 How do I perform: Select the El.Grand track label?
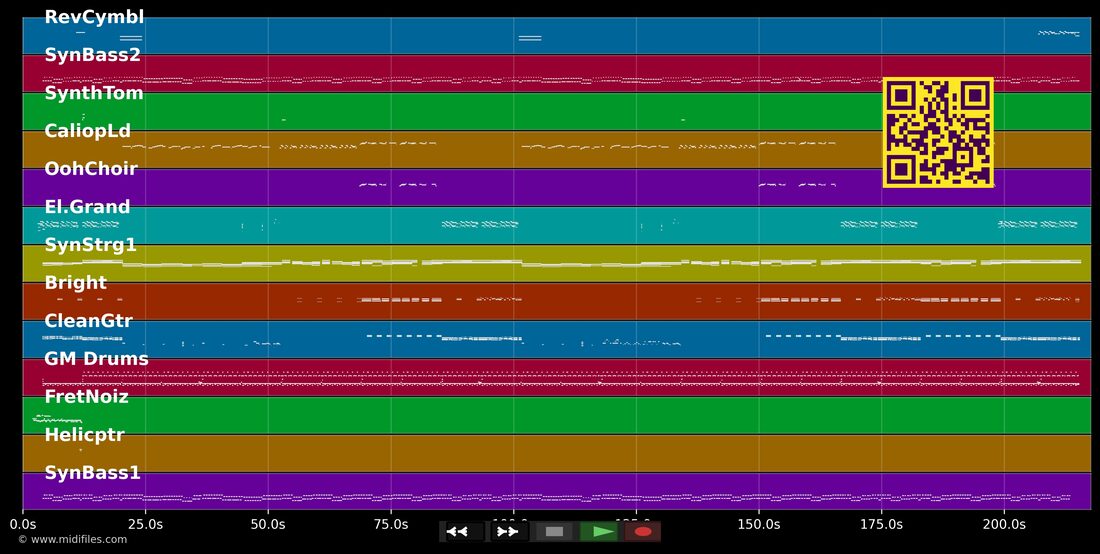(88, 207)
